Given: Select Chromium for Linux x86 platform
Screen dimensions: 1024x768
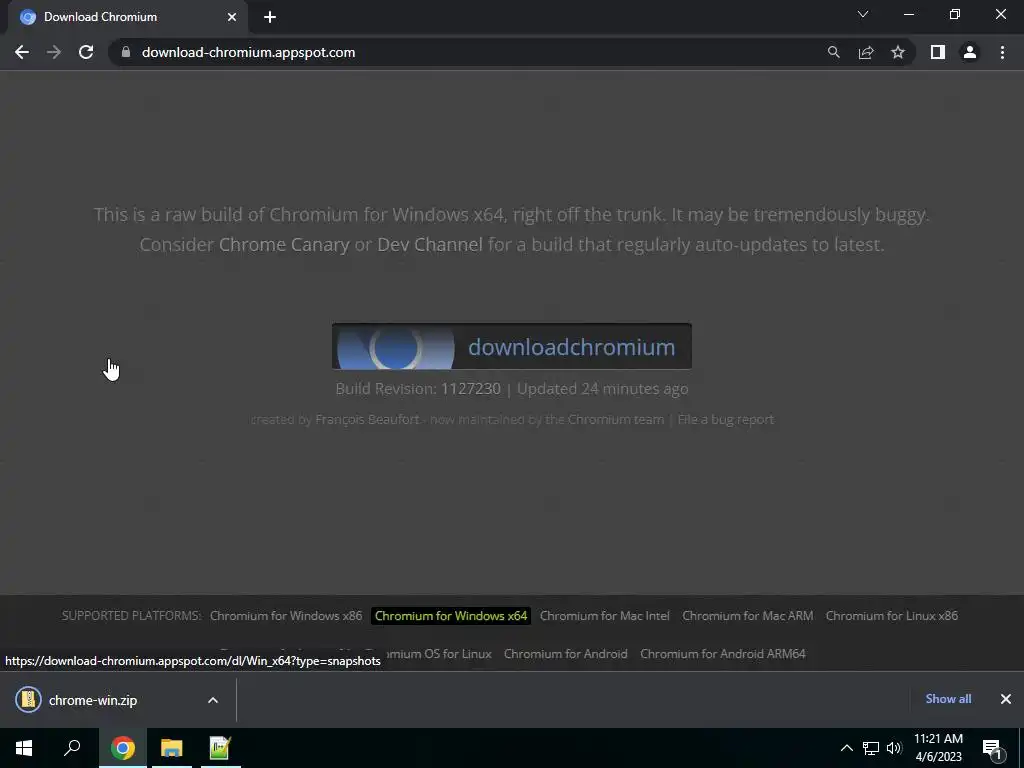Looking at the screenshot, I should pos(891,616).
